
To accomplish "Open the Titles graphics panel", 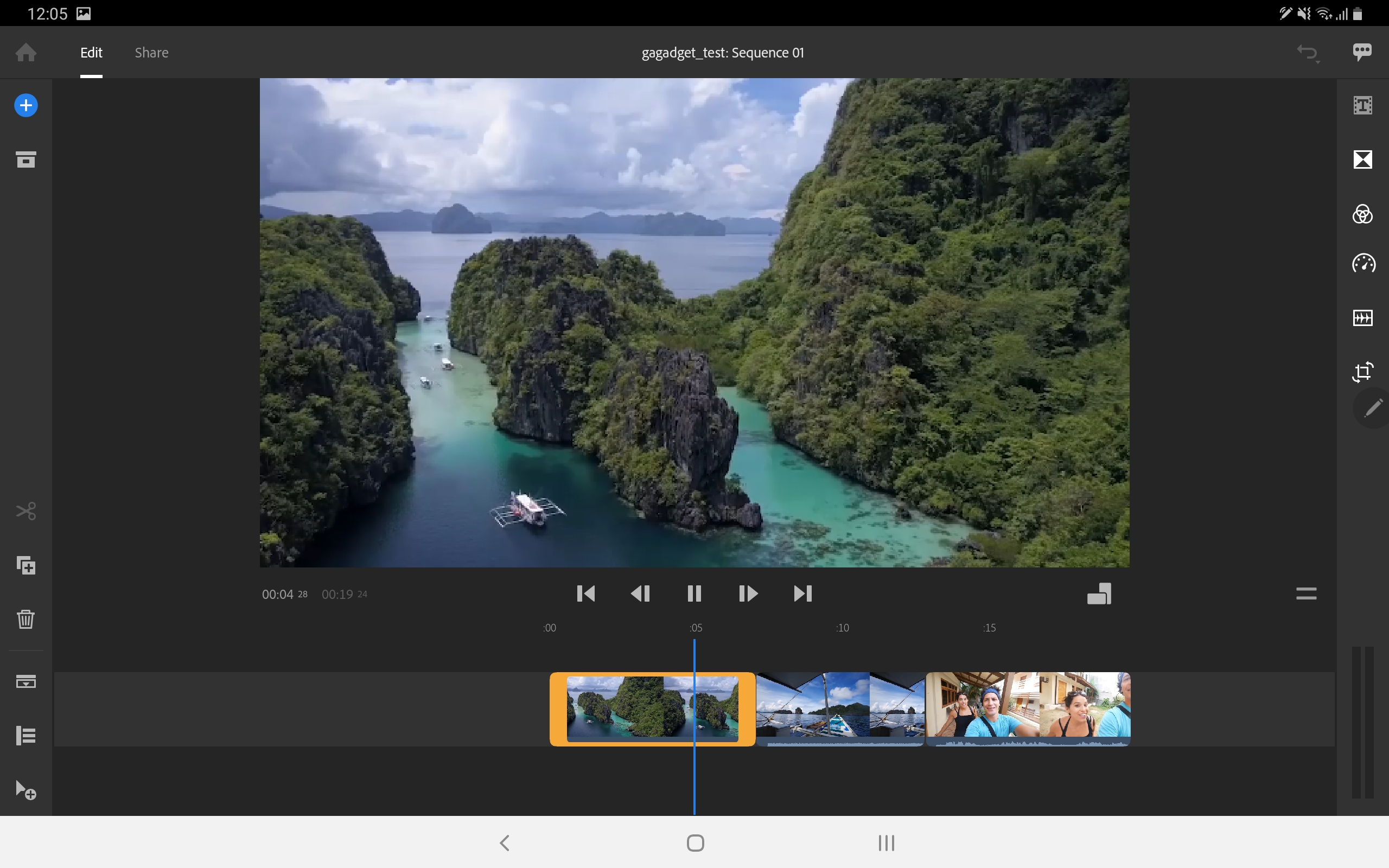I will 1362,106.
